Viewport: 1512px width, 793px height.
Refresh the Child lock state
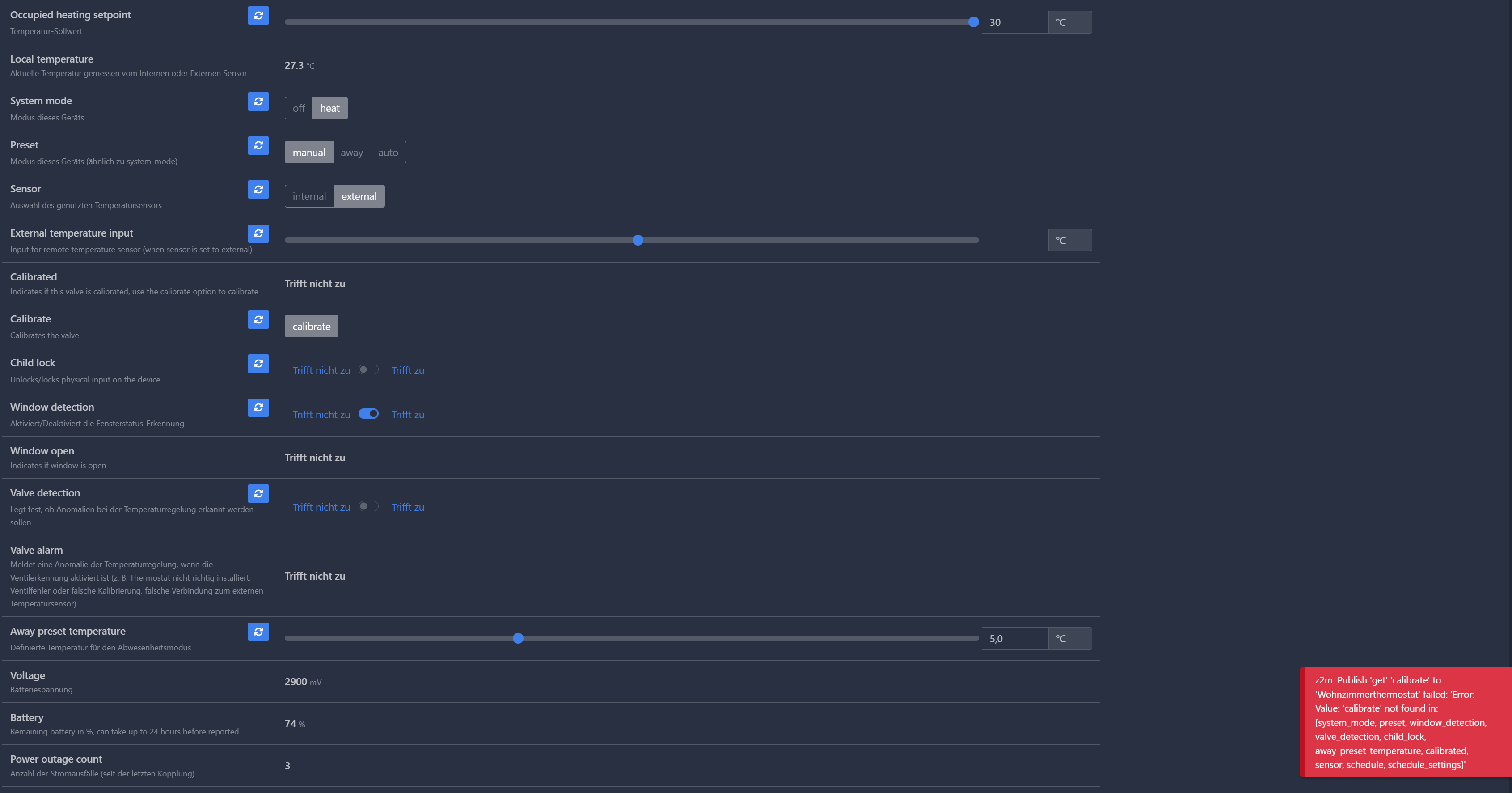pos(258,363)
